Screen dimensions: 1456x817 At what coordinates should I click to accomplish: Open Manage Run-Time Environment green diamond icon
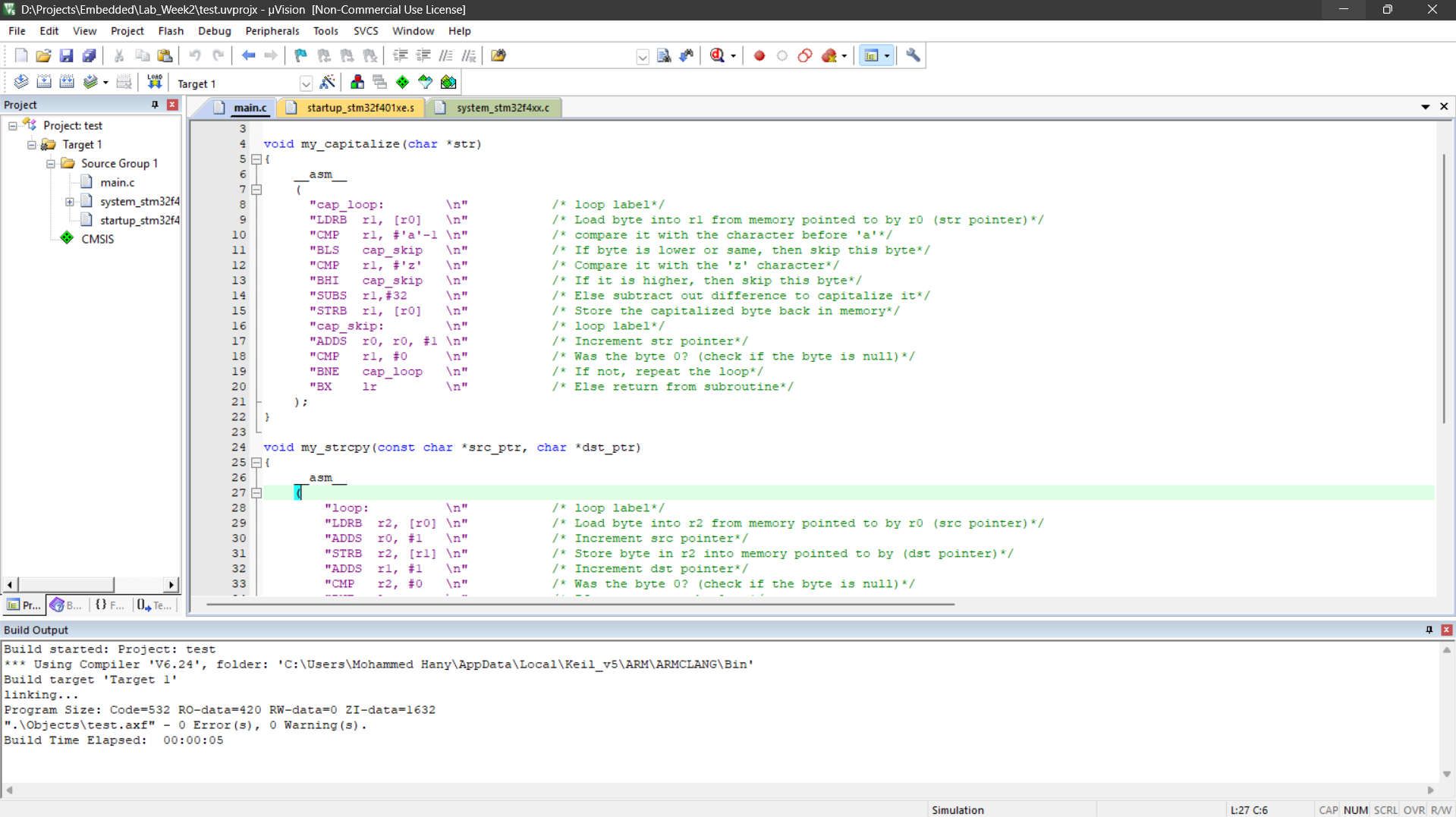tap(403, 82)
